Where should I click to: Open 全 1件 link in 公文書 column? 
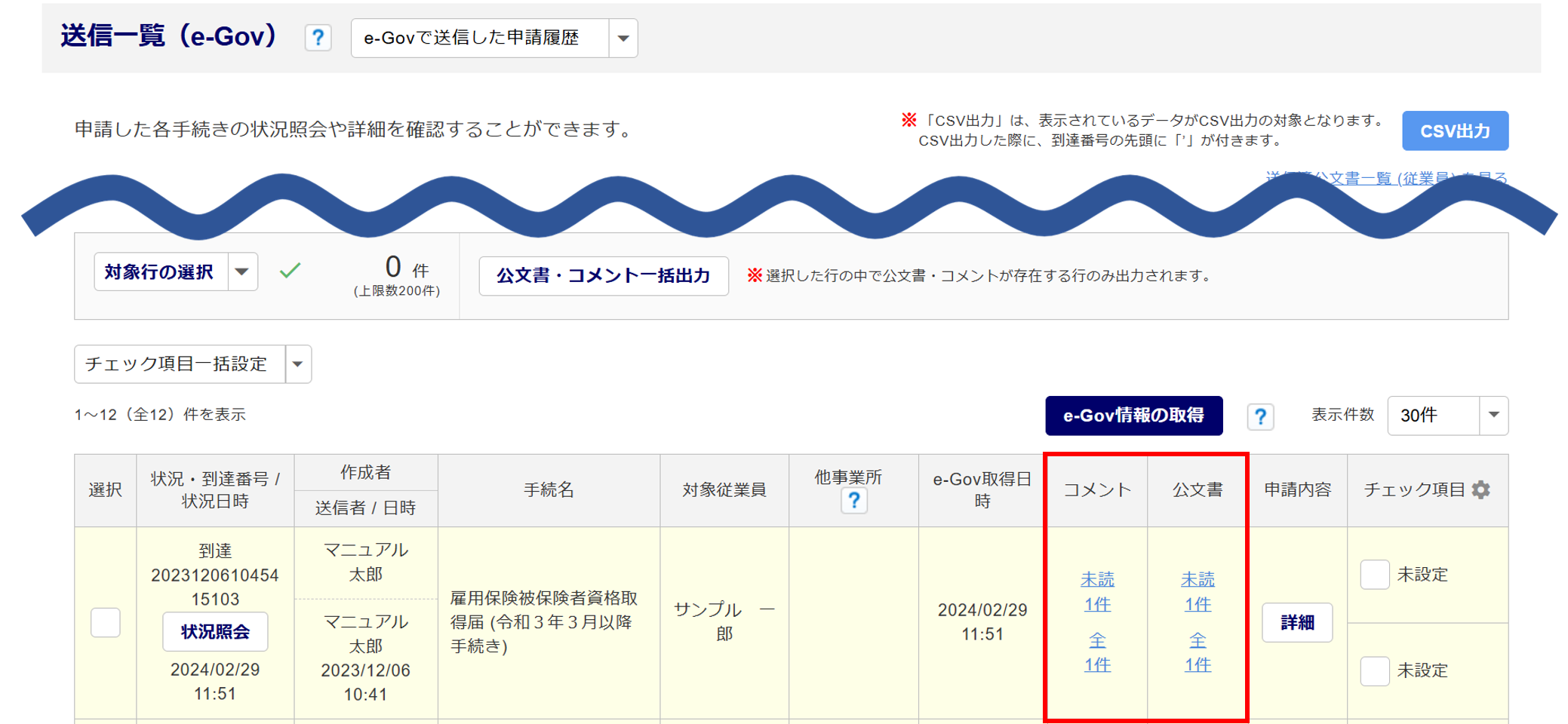point(1198,652)
